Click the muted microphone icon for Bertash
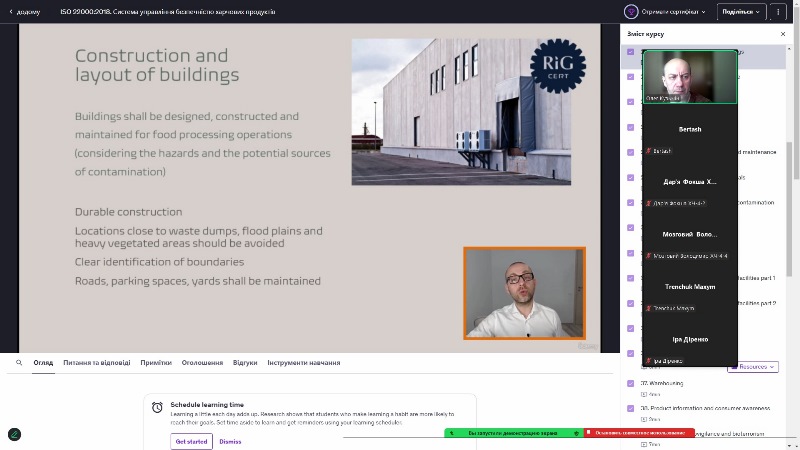Screen dimensions: 800x450 coord(649,151)
